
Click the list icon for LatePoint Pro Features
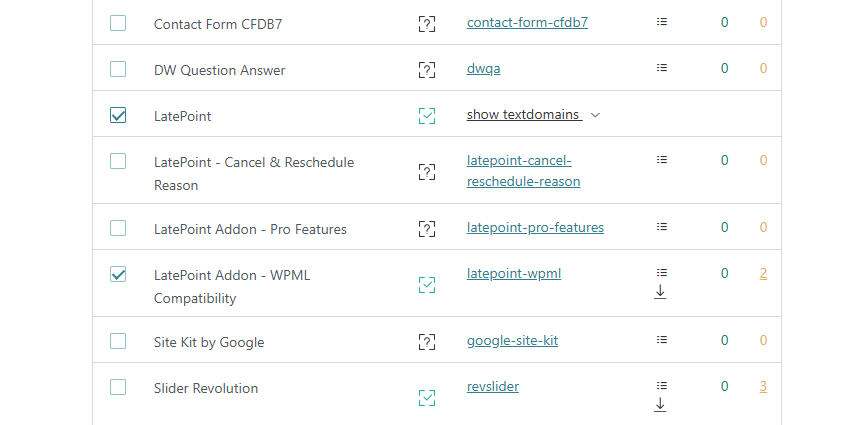click(x=661, y=226)
